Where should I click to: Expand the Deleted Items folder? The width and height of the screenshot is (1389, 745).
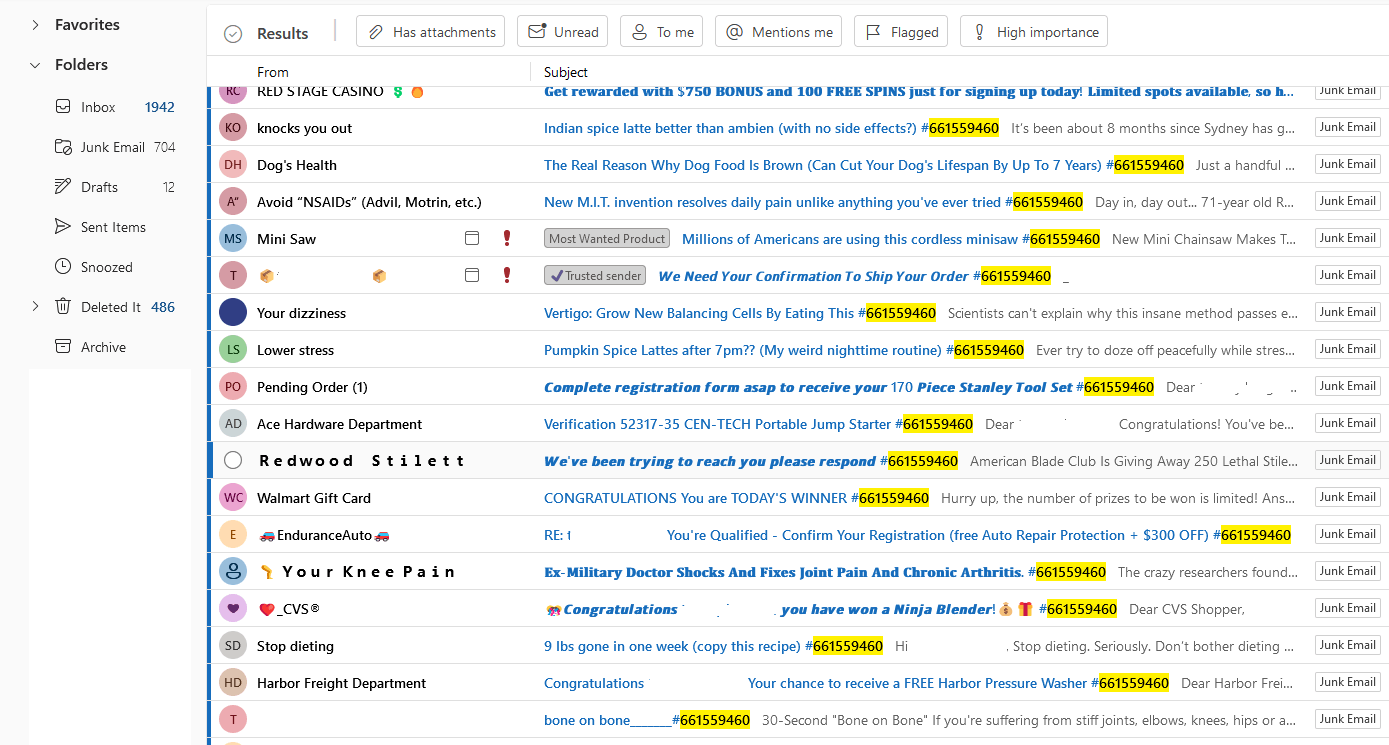click(x=35, y=307)
